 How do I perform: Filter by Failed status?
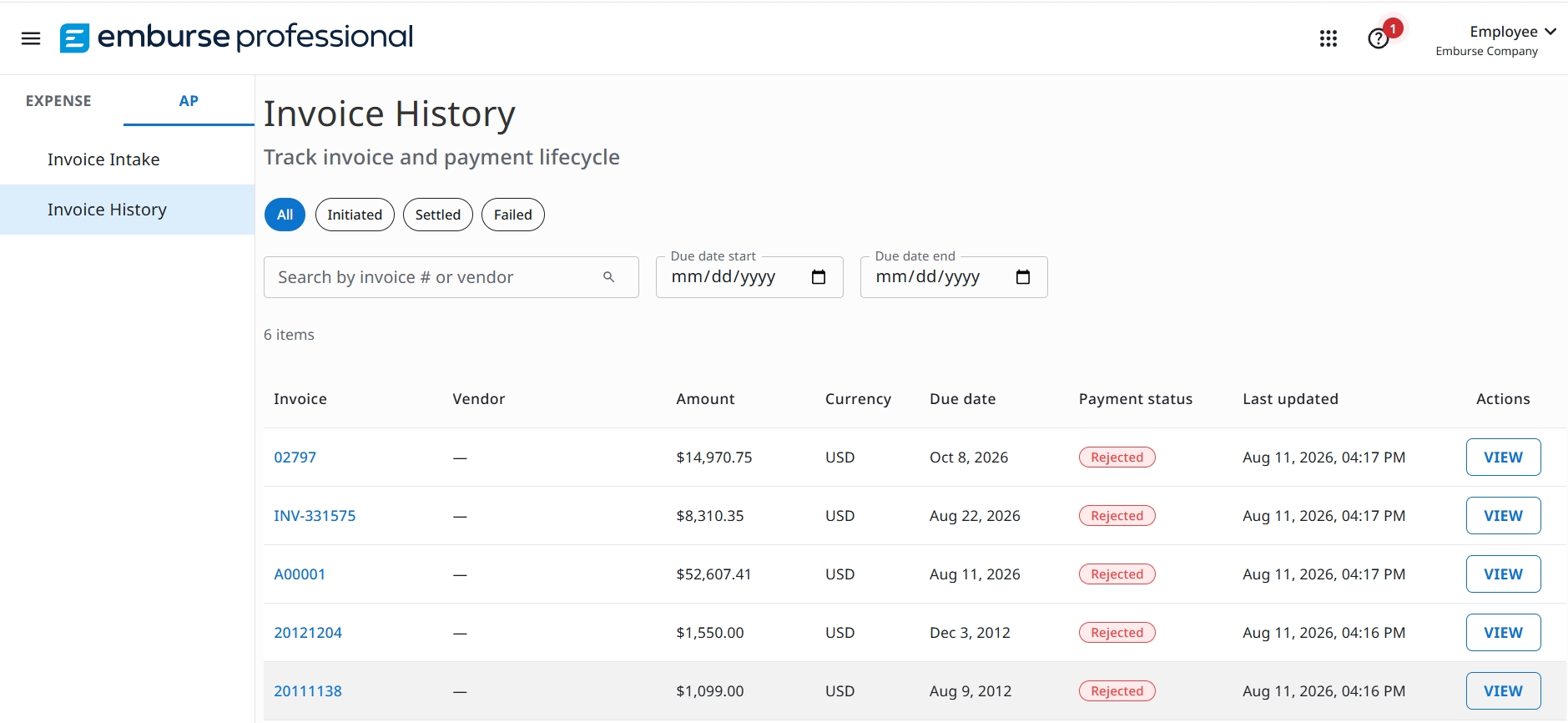tap(513, 215)
